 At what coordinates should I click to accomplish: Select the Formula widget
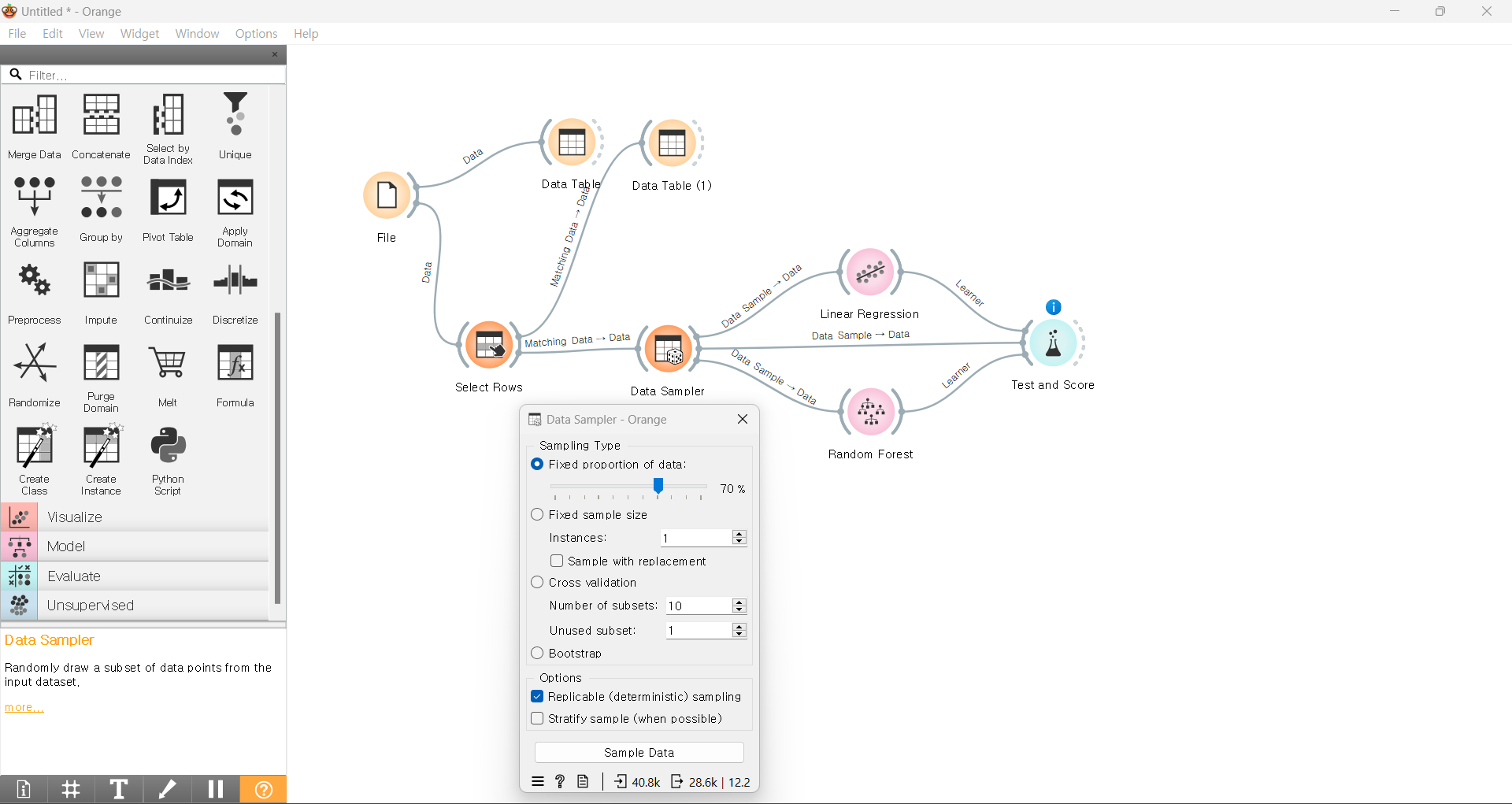[x=235, y=374]
